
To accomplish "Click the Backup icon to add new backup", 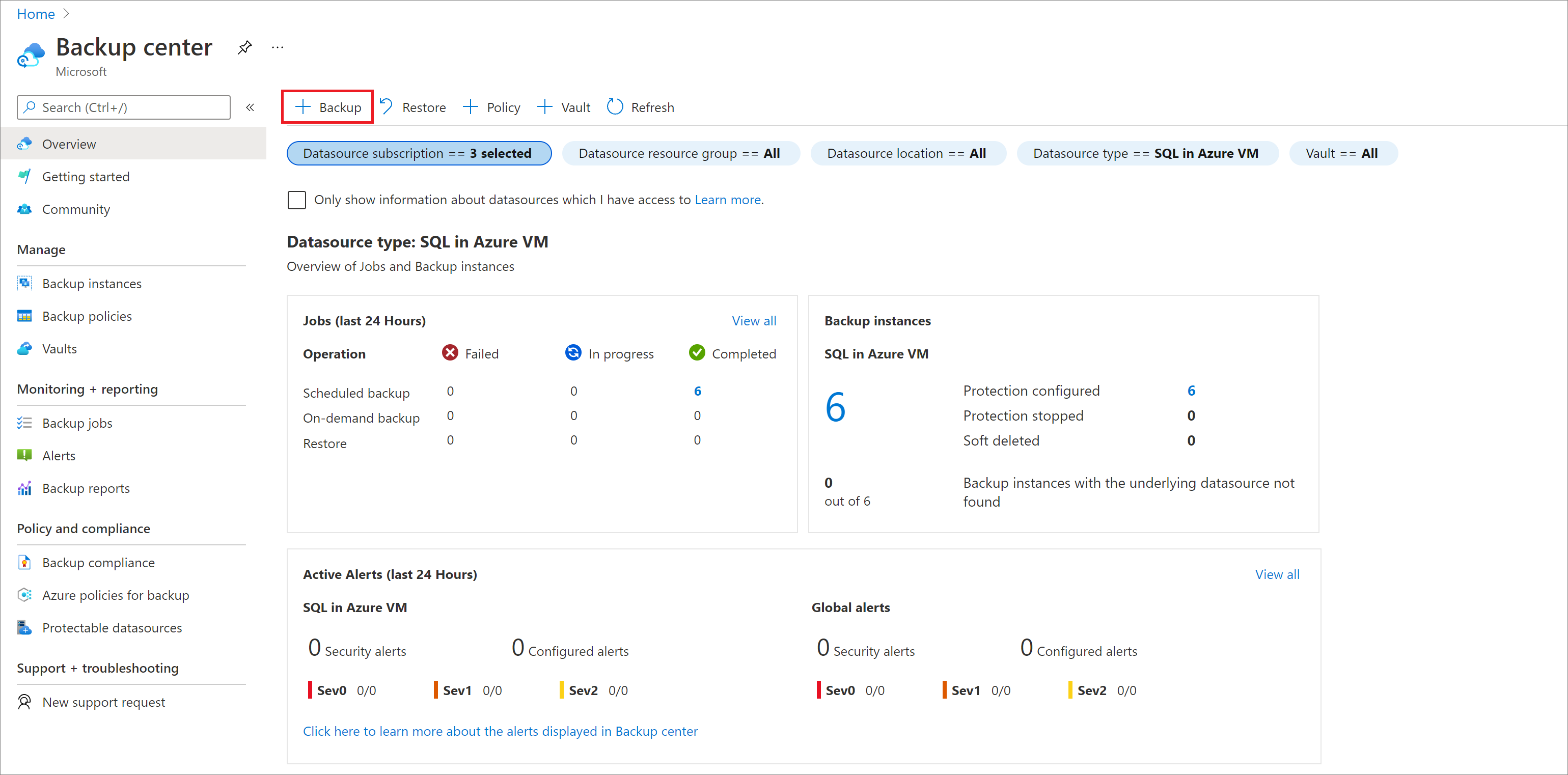I will (x=329, y=107).
